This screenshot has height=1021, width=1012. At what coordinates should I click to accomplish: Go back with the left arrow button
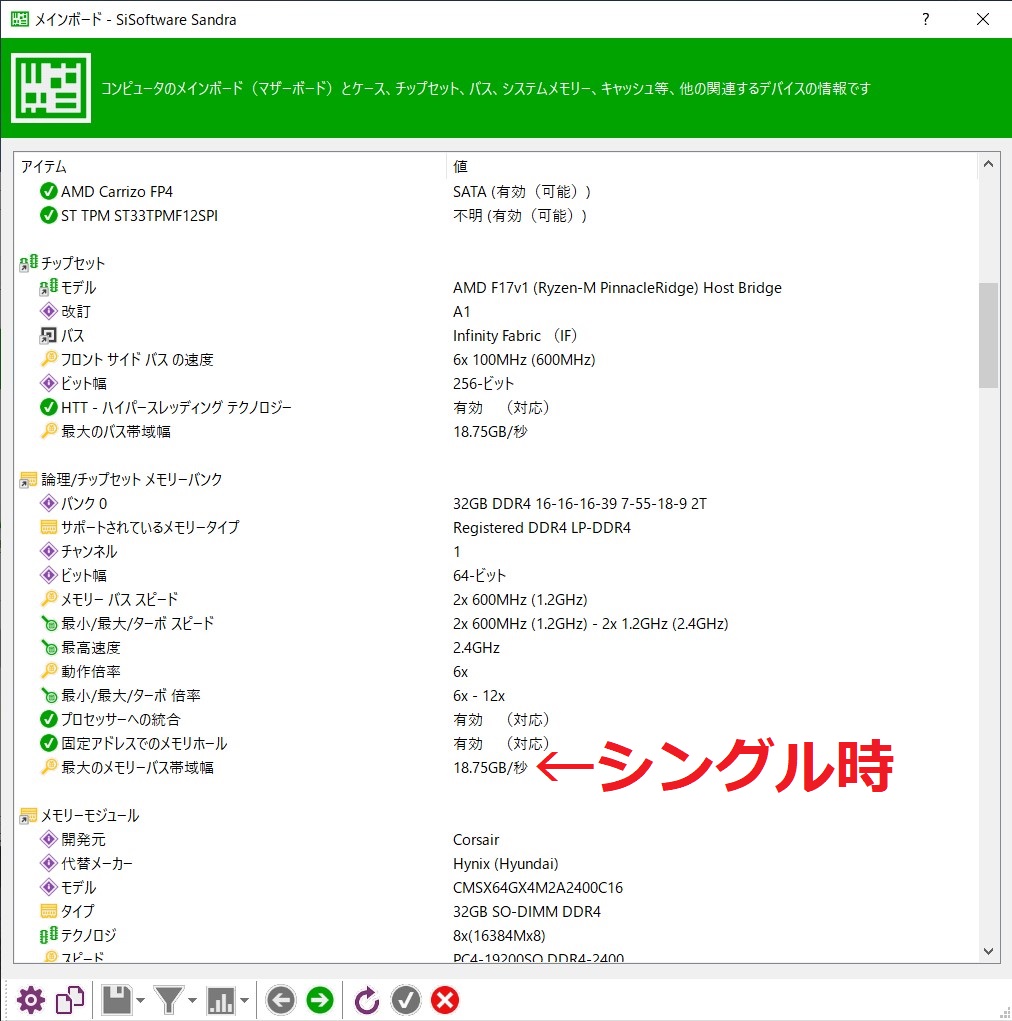tap(281, 1000)
